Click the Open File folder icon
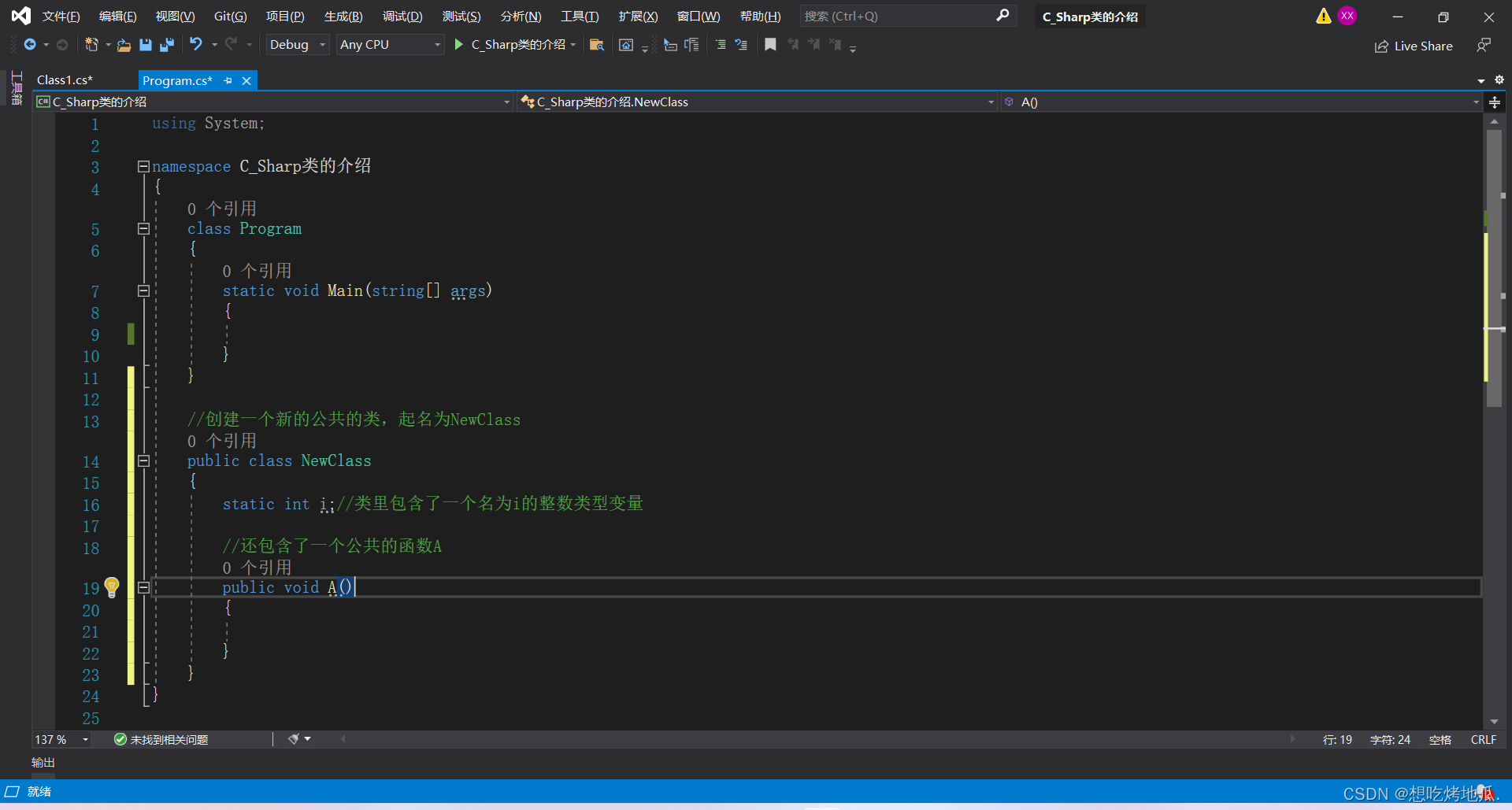The height and width of the screenshot is (810, 1512). click(124, 45)
